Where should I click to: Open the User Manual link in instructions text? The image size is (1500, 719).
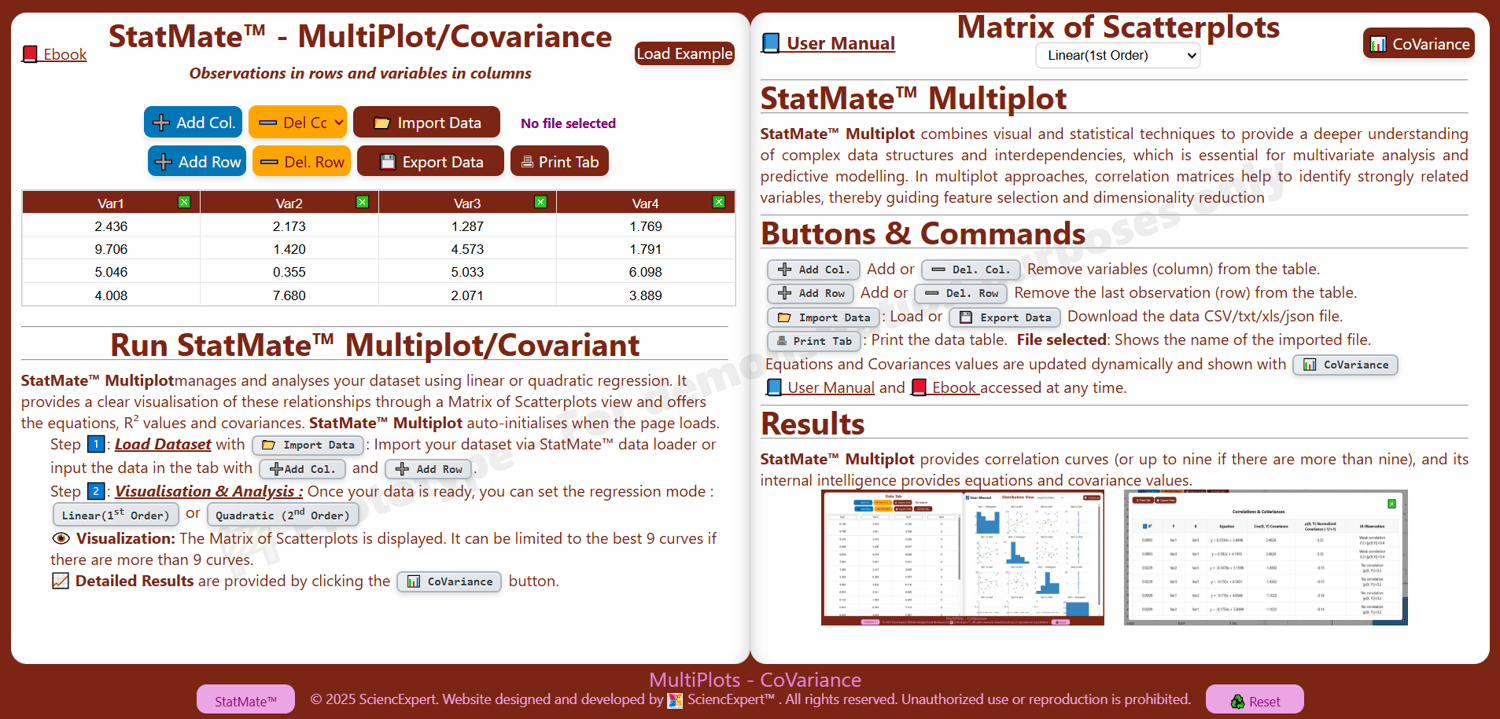pos(820,388)
